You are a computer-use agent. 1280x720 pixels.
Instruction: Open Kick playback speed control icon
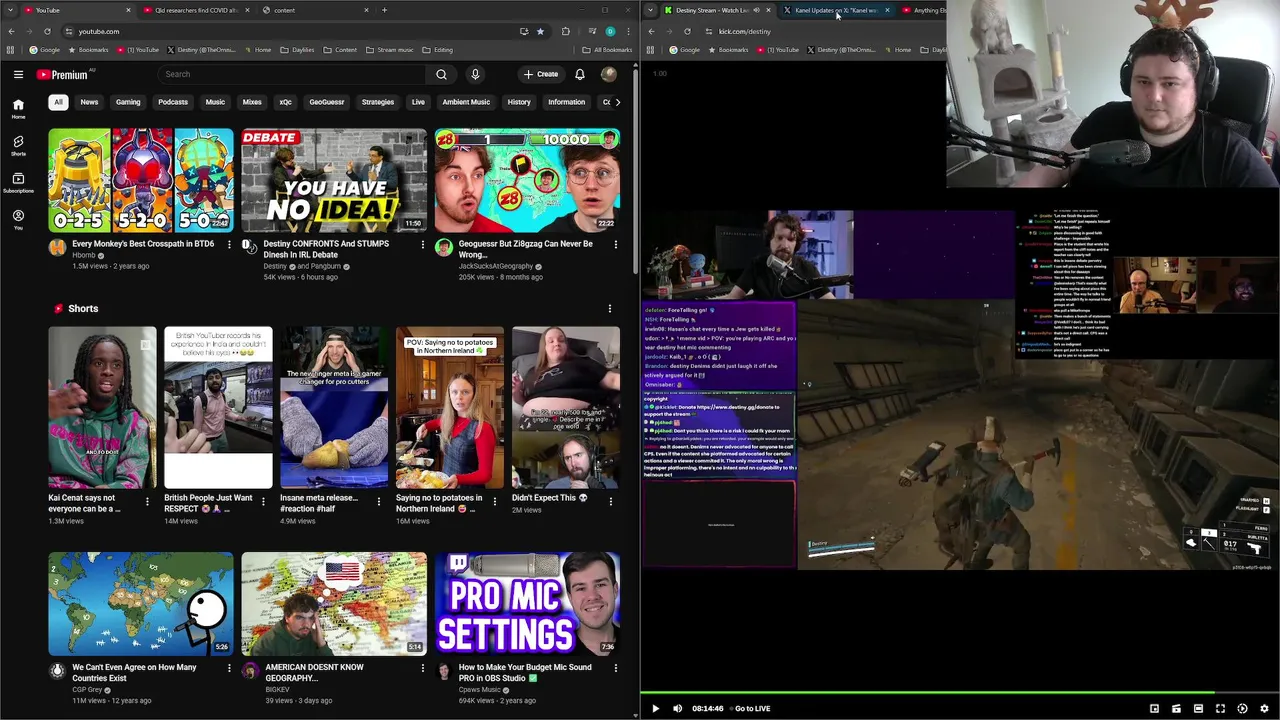point(1242,708)
